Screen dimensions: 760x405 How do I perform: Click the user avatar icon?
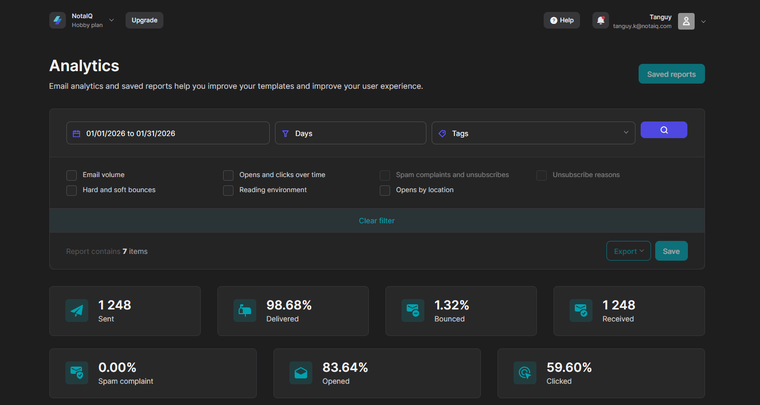pyautogui.click(x=686, y=21)
